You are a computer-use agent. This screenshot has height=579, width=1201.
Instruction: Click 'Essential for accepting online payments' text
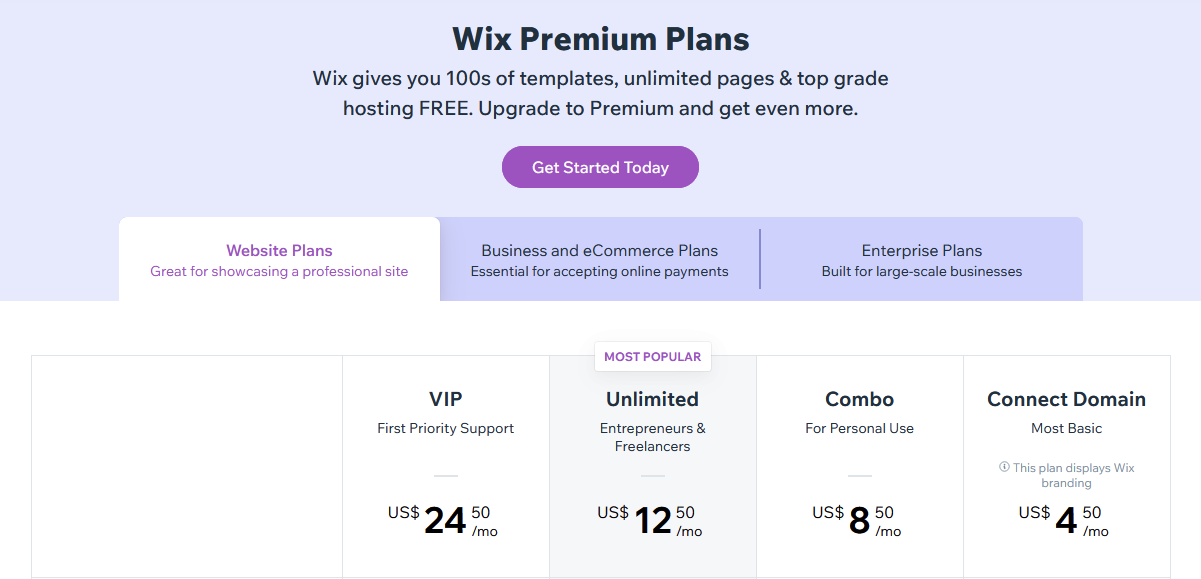click(600, 271)
